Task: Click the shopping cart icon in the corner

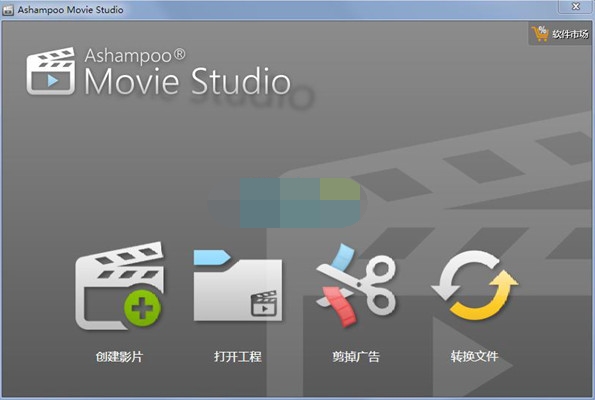Action: tap(540, 34)
